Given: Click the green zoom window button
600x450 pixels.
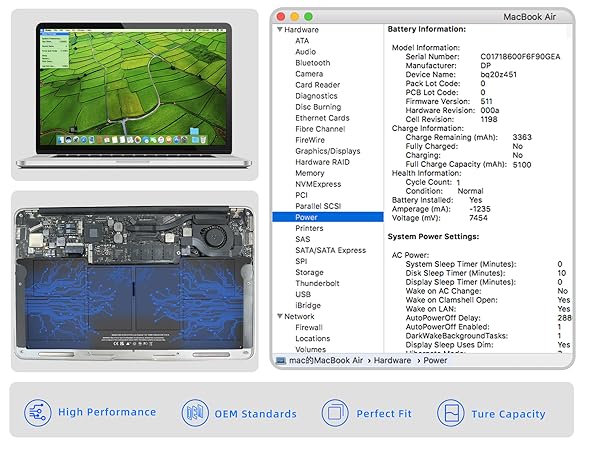Looking at the screenshot, I should pyautogui.click(x=308, y=16).
